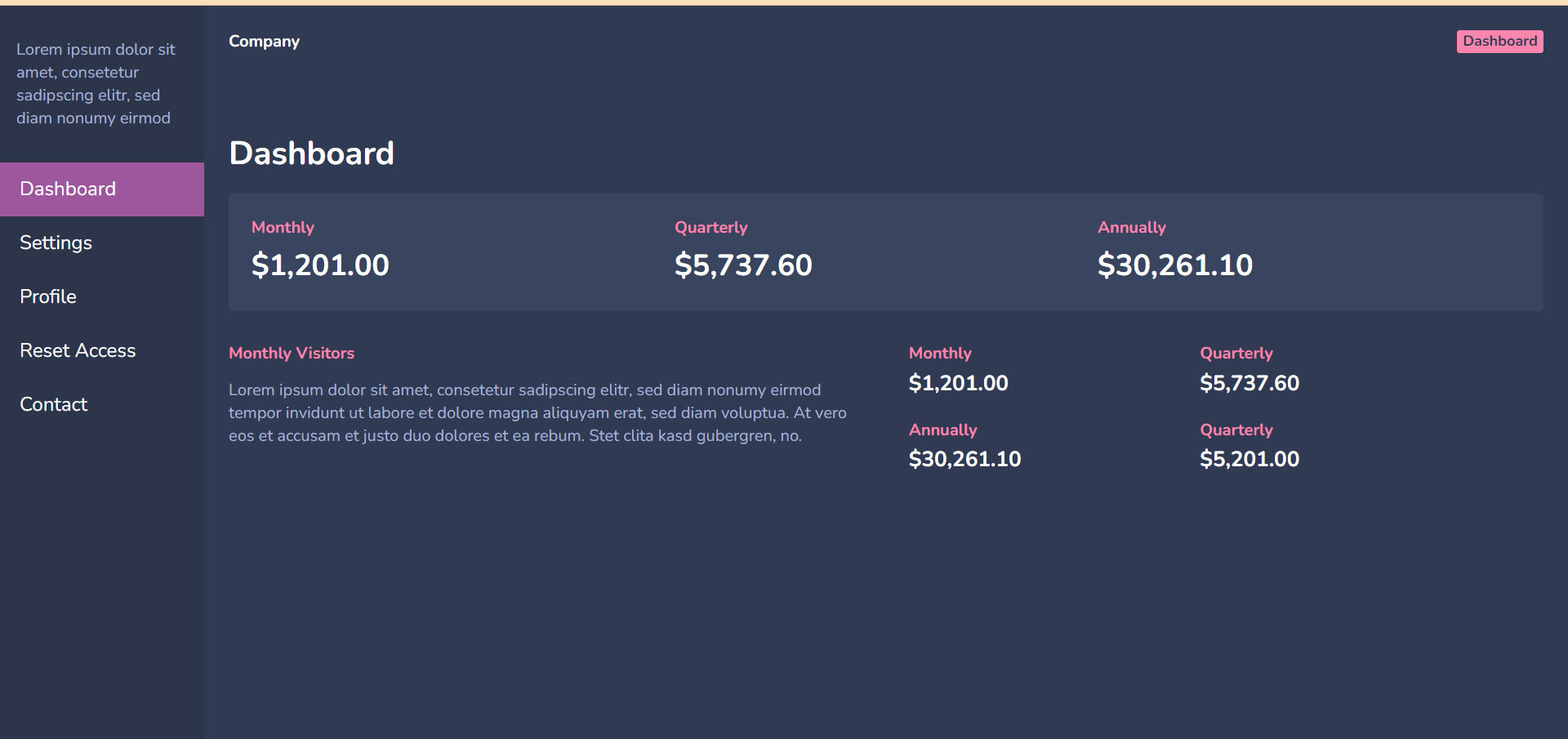Click the $1,201.00 value in lower stats

pyautogui.click(x=958, y=383)
